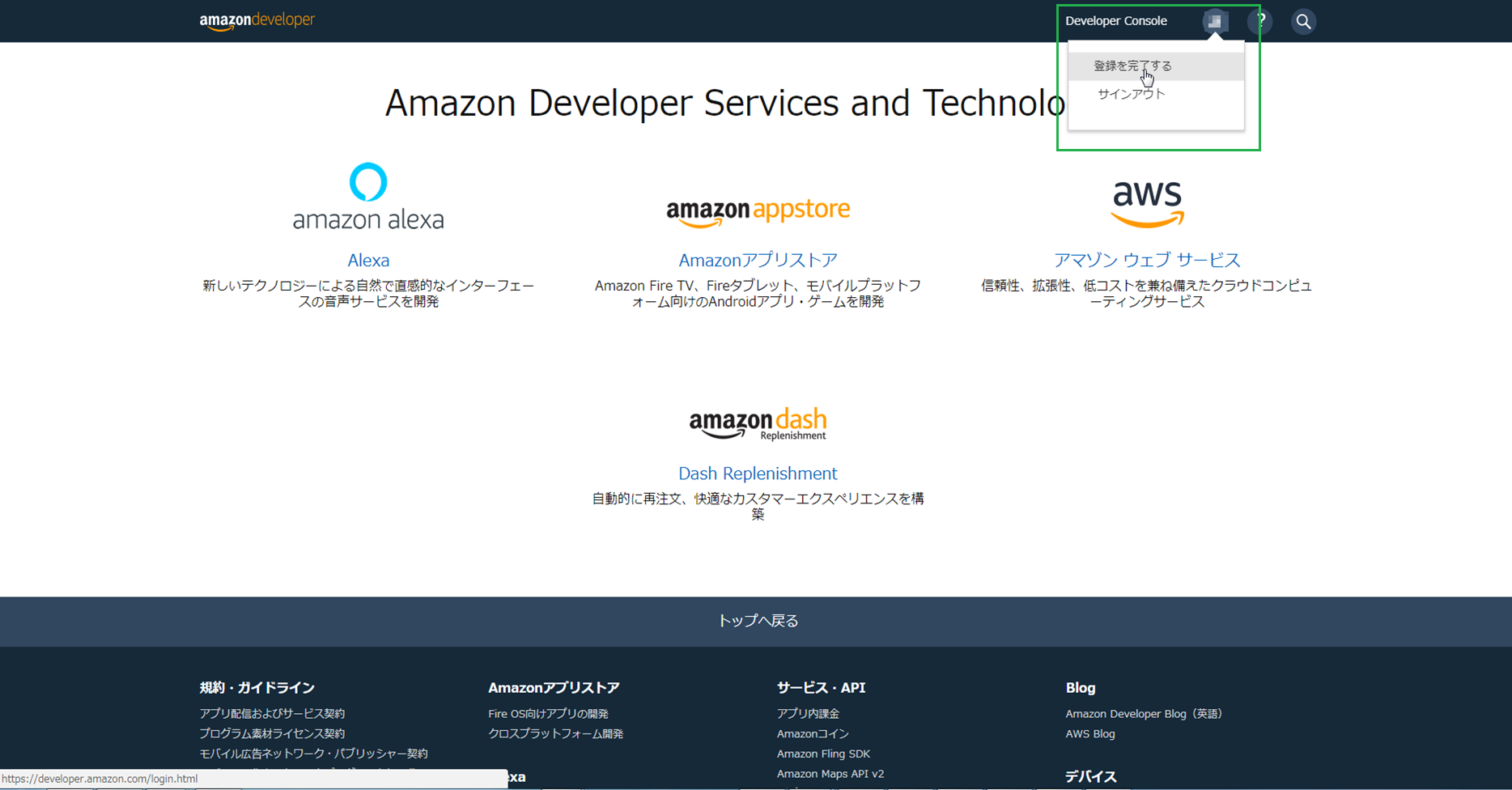Viewport: 1512px width, 790px height.
Task: Open アプリ配信およびサービス契約 footer link
Action: [272, 714]
